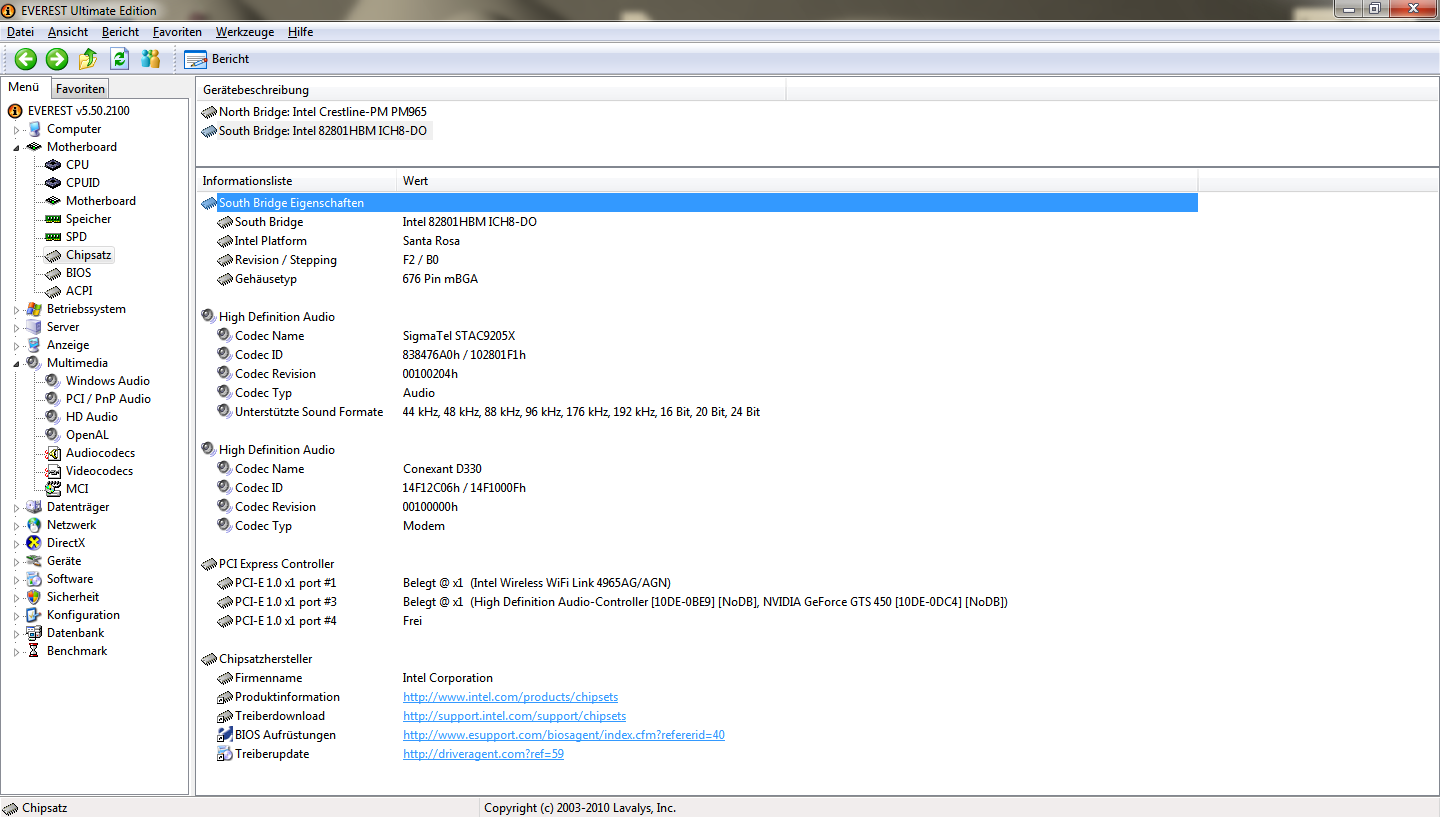Refresh the page using the Refresh toolbar icon
The height and width of the screenshot is (818, 1440).
[x=120, y=59]
